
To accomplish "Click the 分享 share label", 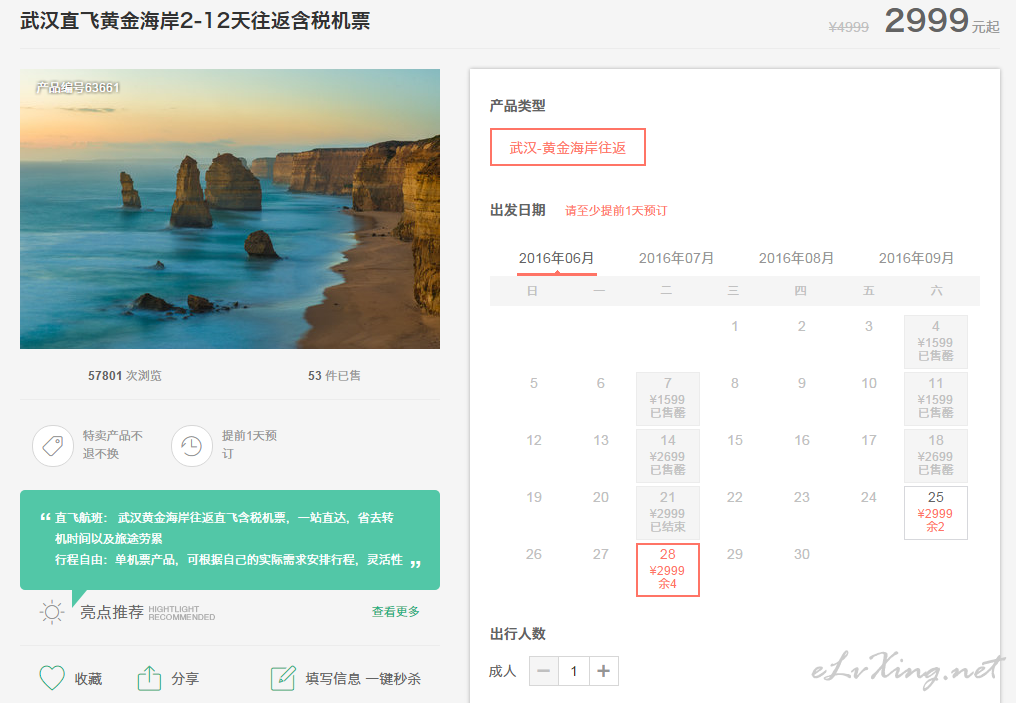I will coord(185,679).
